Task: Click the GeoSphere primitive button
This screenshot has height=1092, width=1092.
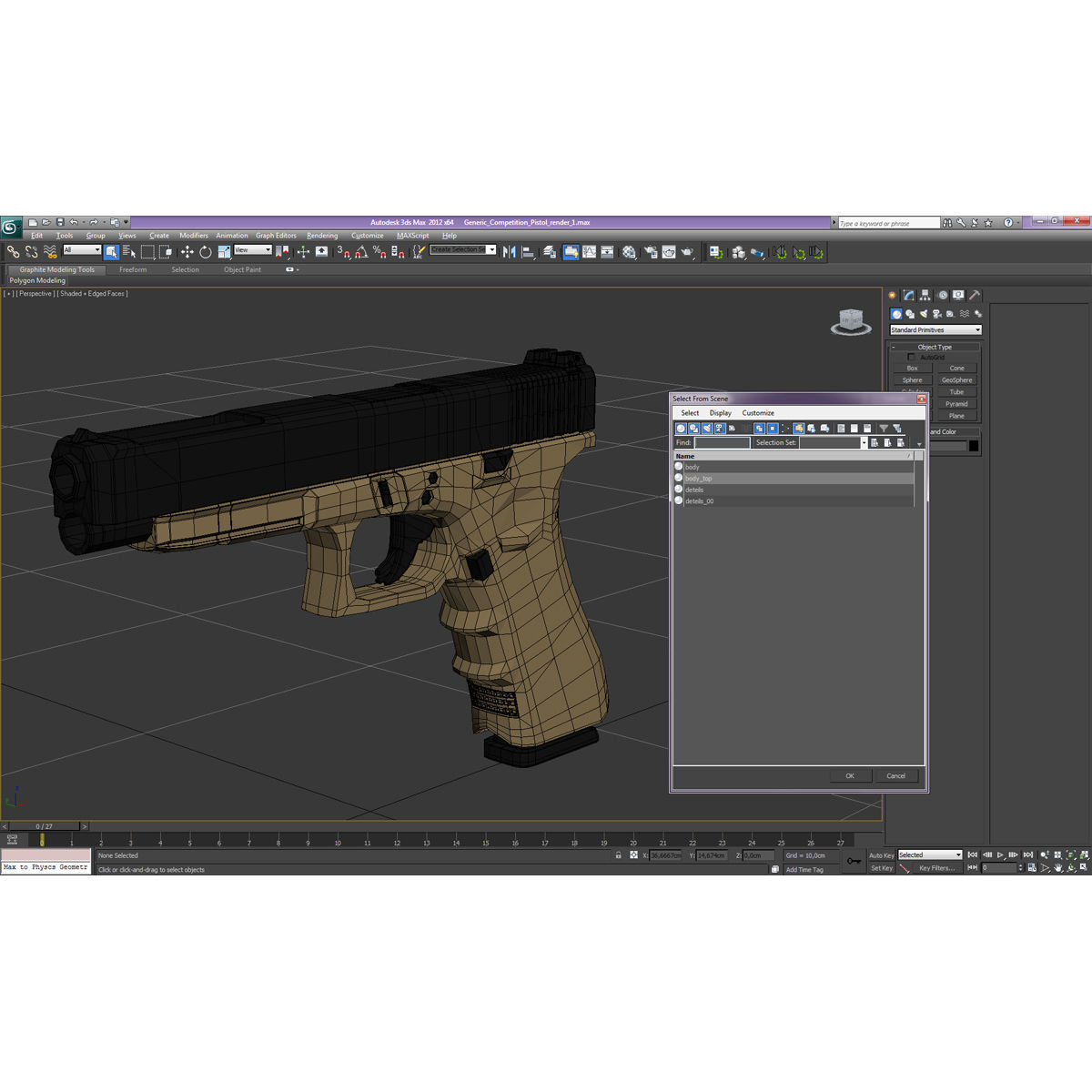Action: (x=956, y=380)
